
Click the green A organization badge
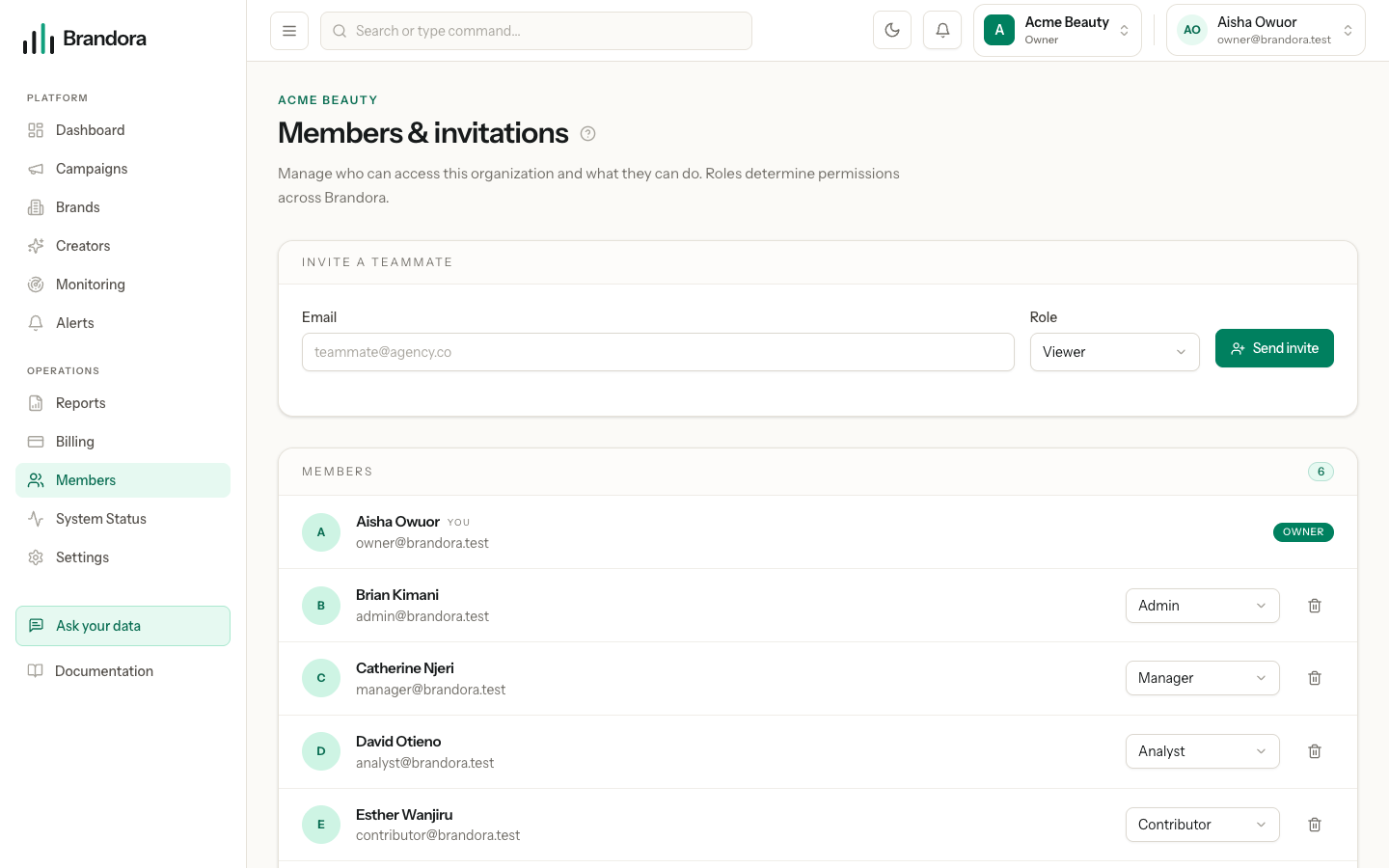click(999, 30)
